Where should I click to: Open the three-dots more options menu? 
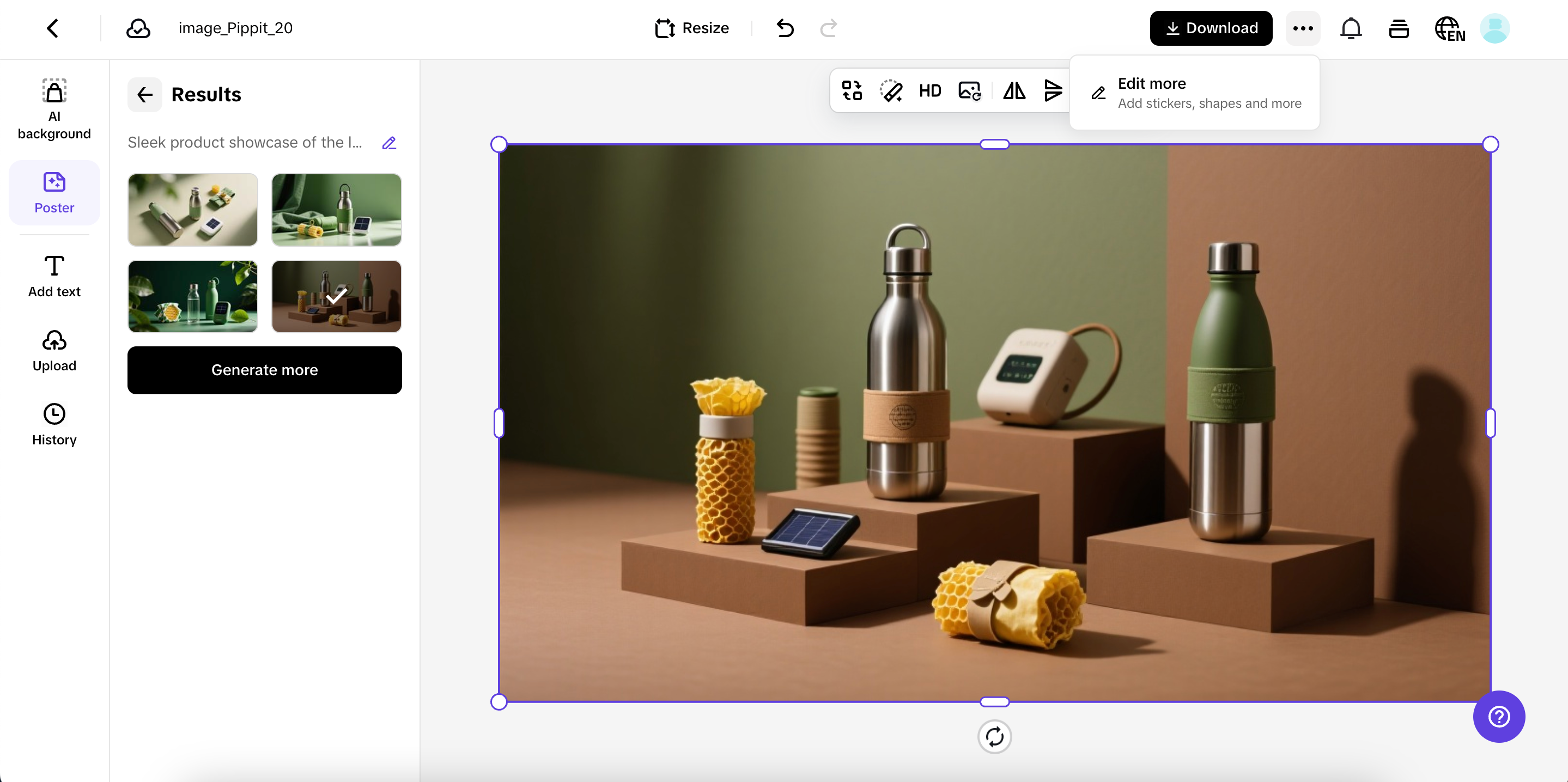point(1302,29)
